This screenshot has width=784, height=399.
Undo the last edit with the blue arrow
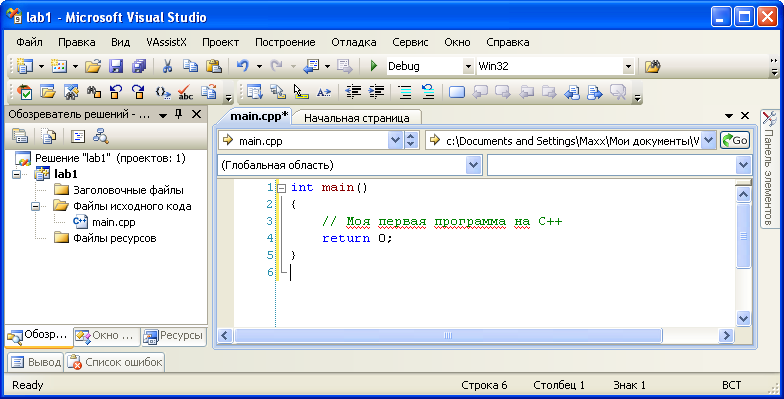[242, 66]
